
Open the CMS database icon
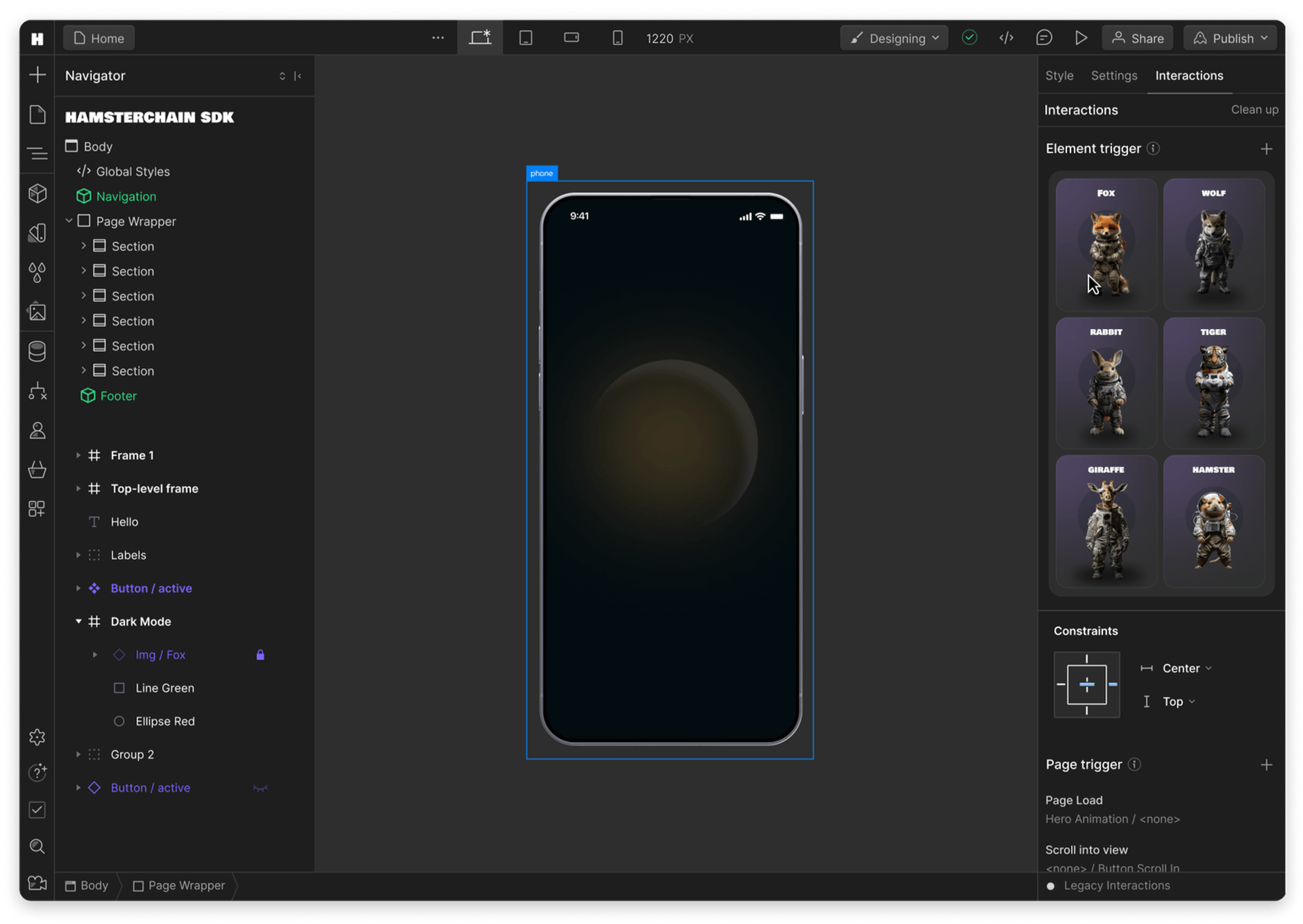click(x=37, y=351)
